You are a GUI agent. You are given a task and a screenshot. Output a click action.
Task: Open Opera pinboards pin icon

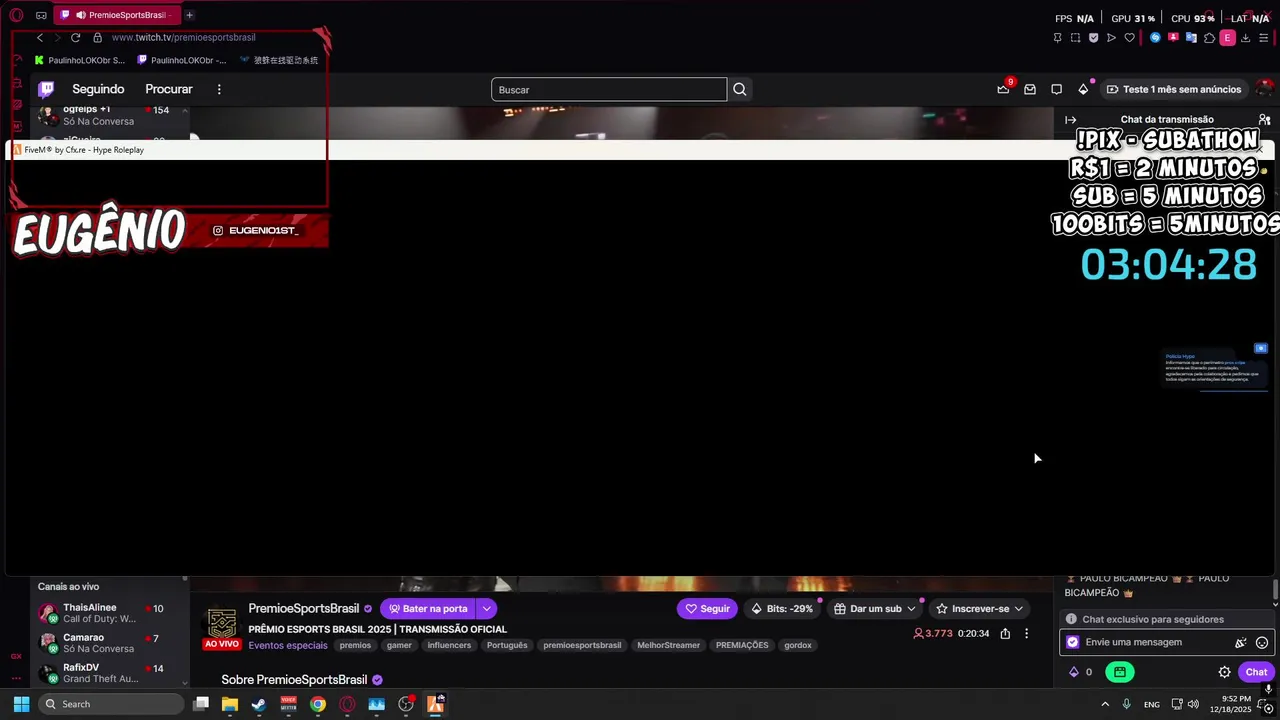[1057, 37]
